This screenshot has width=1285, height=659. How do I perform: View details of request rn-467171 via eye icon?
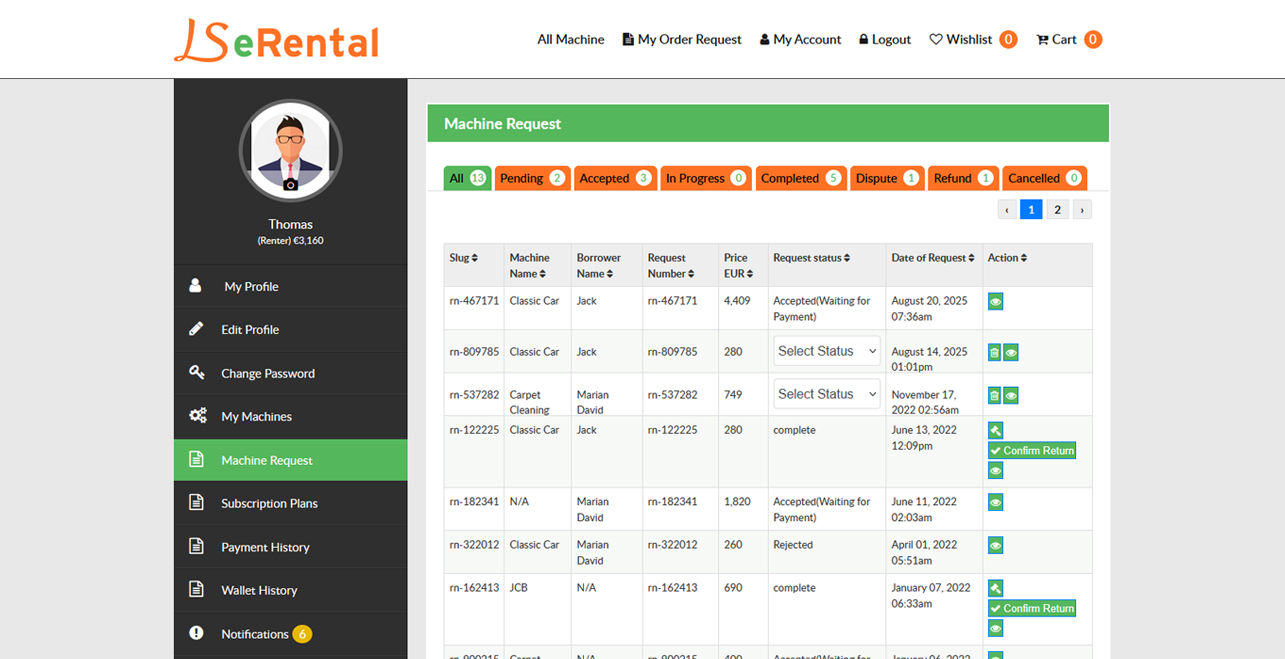click(995, 302)
